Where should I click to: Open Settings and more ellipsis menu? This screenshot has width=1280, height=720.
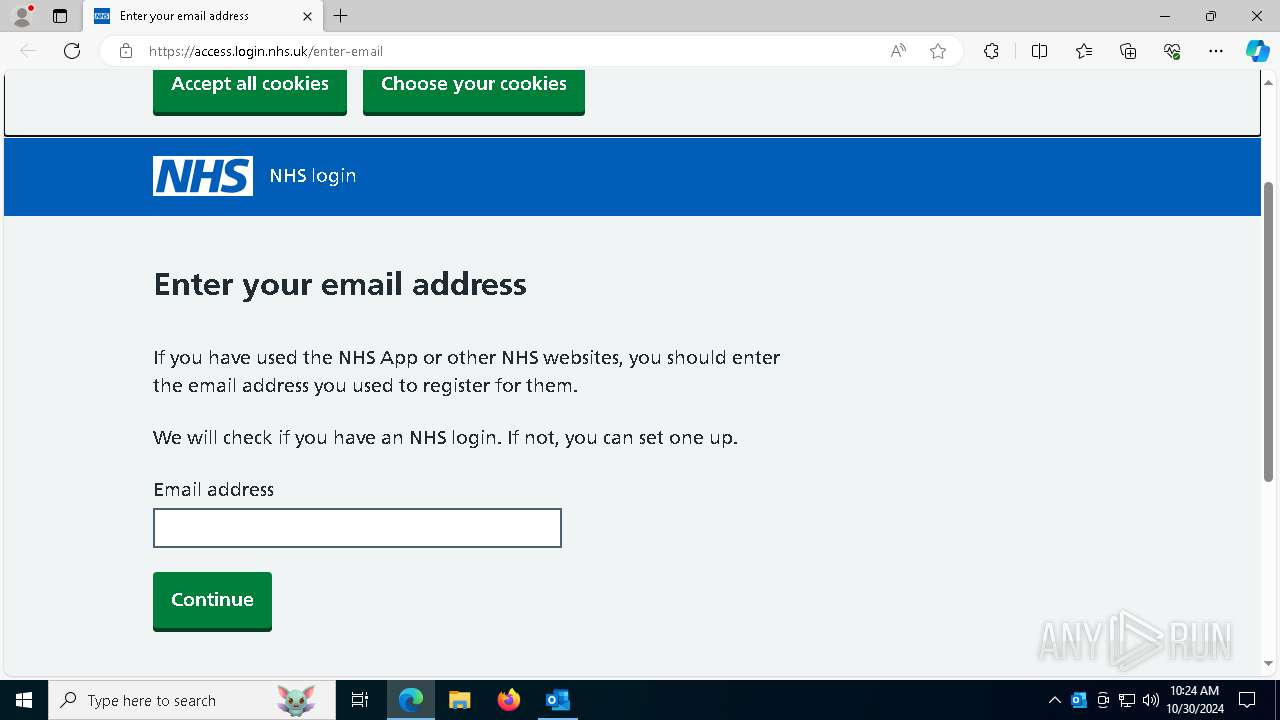[1216, 51]
